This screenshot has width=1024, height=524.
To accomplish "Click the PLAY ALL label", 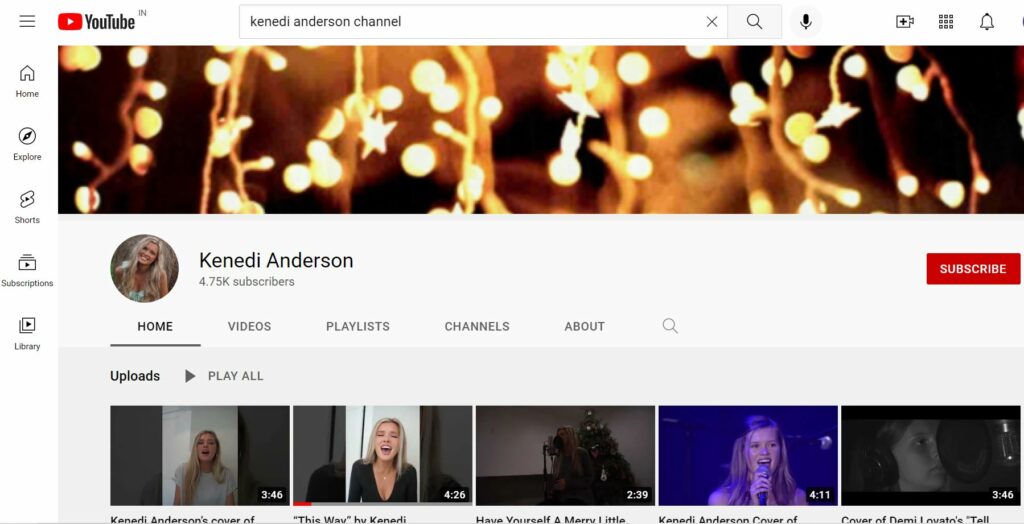I will (x=236, y=376).
